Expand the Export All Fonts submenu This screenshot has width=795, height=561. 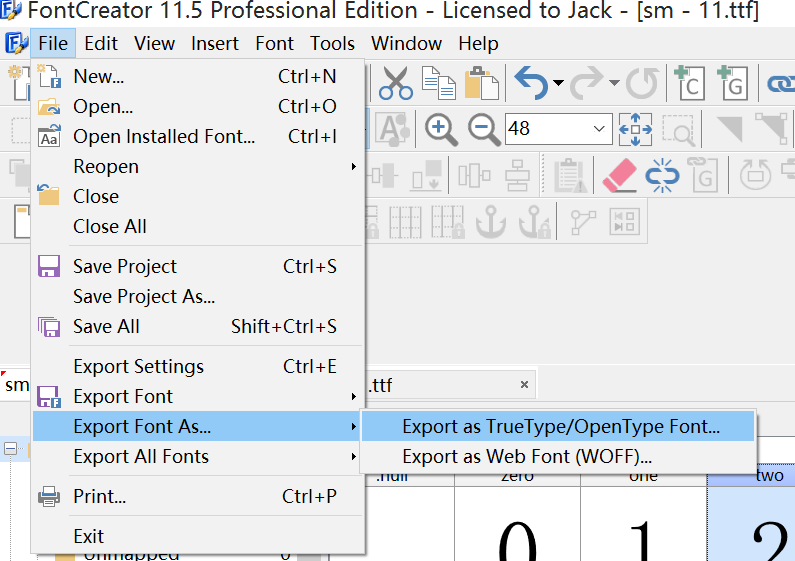pos(198,456)
